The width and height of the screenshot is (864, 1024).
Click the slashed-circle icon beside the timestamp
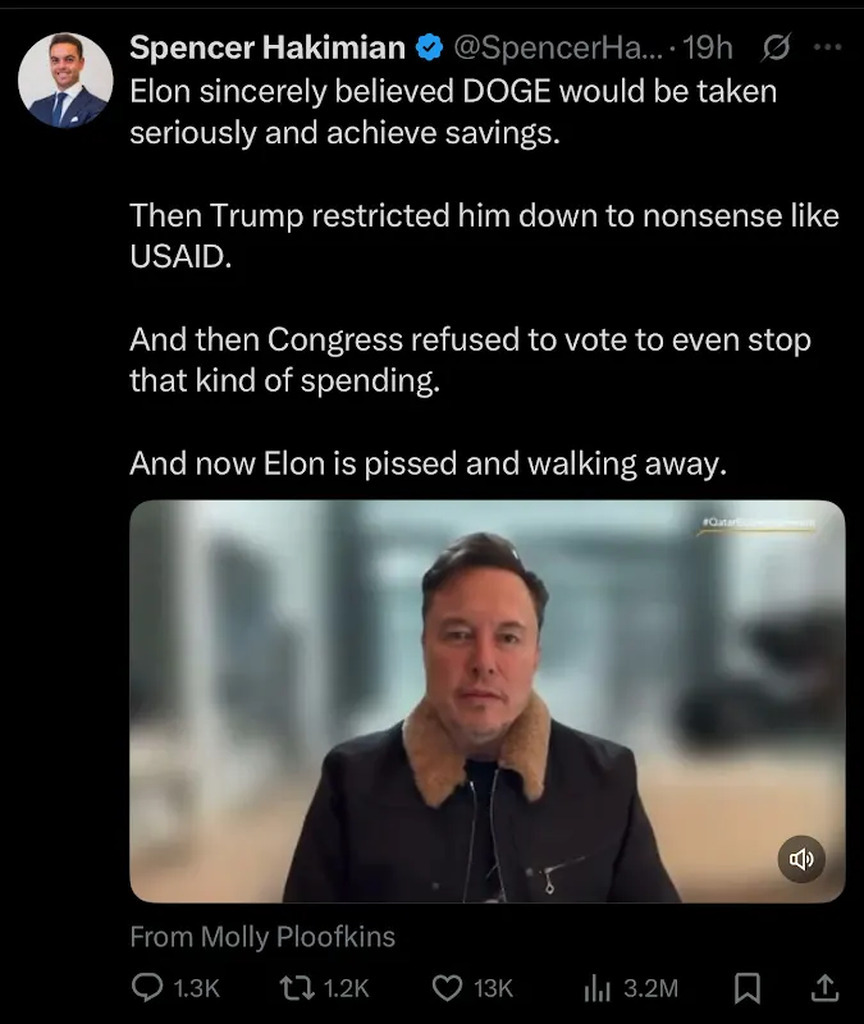coord(776,47)
